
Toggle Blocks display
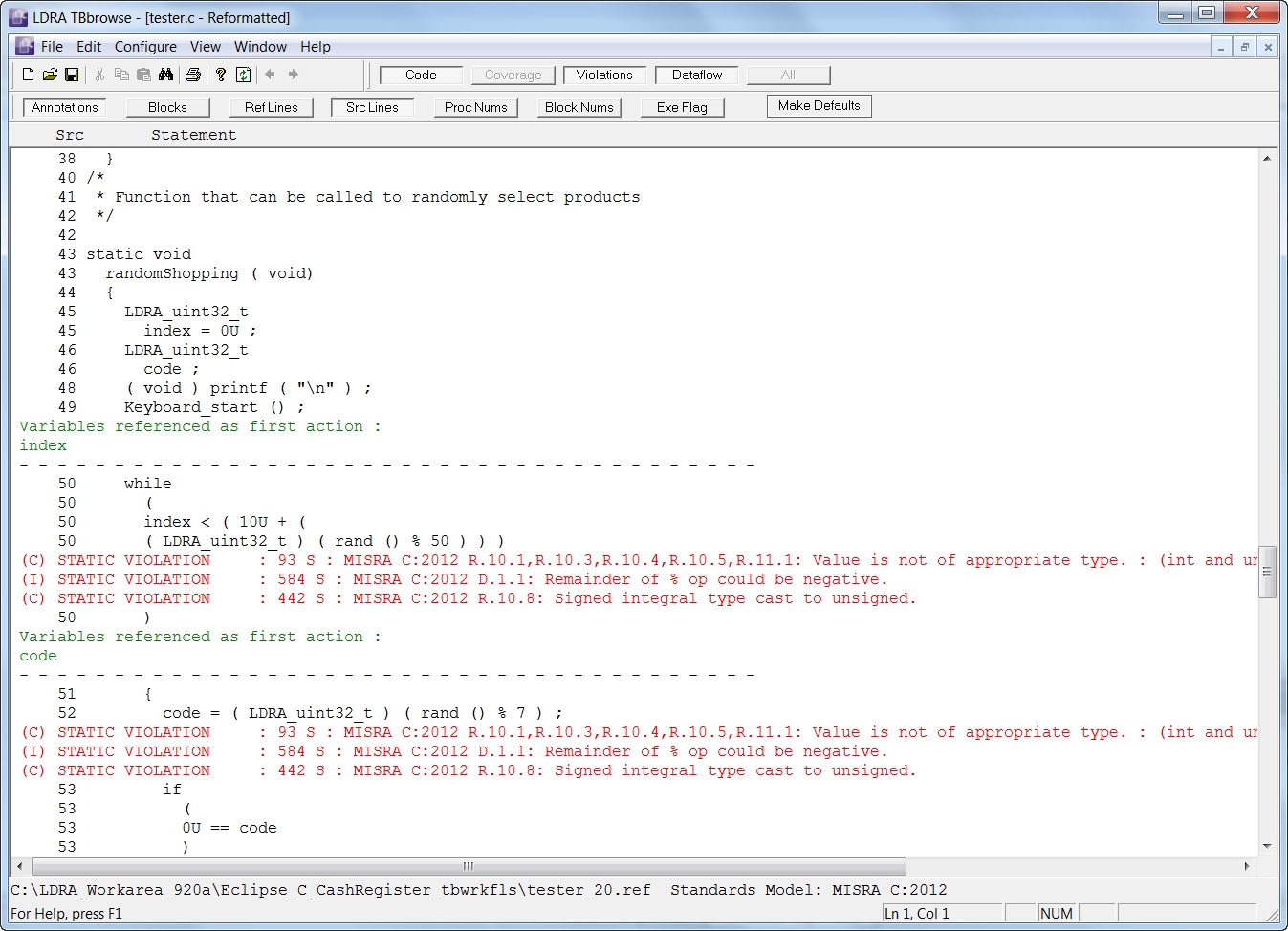[167, 107]
